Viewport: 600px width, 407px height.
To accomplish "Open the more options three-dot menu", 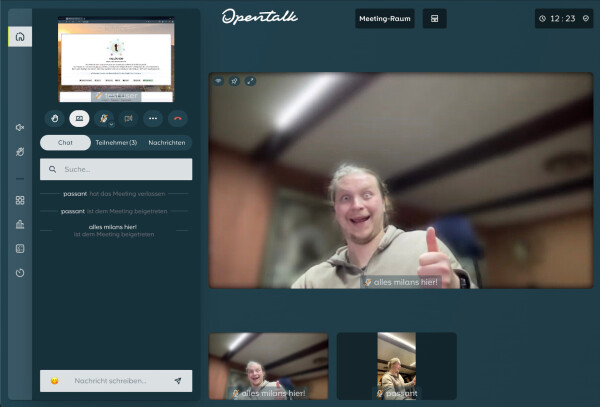I will pos(153,119).
